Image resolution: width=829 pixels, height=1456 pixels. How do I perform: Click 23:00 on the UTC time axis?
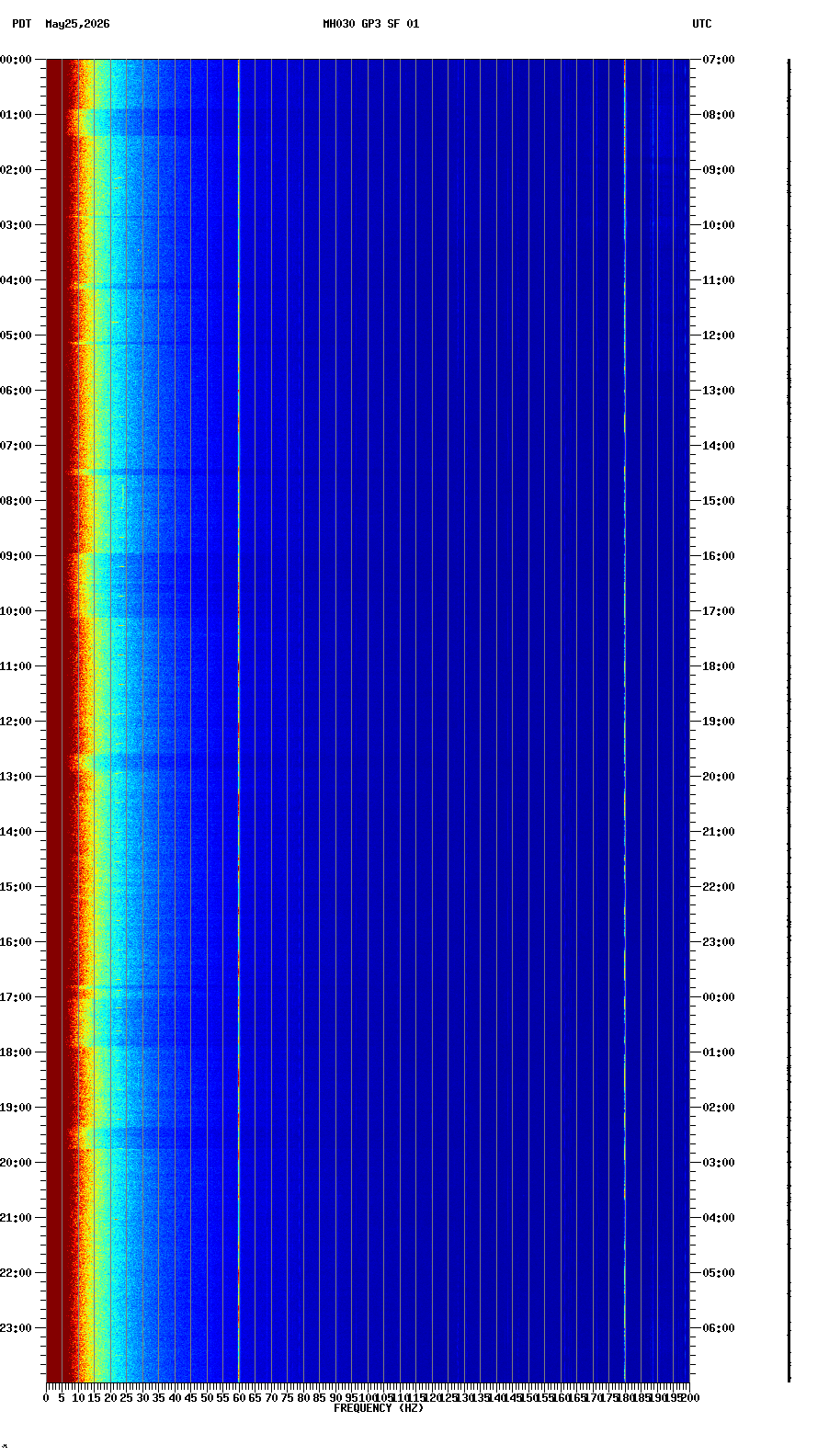(x=719, y=942)
